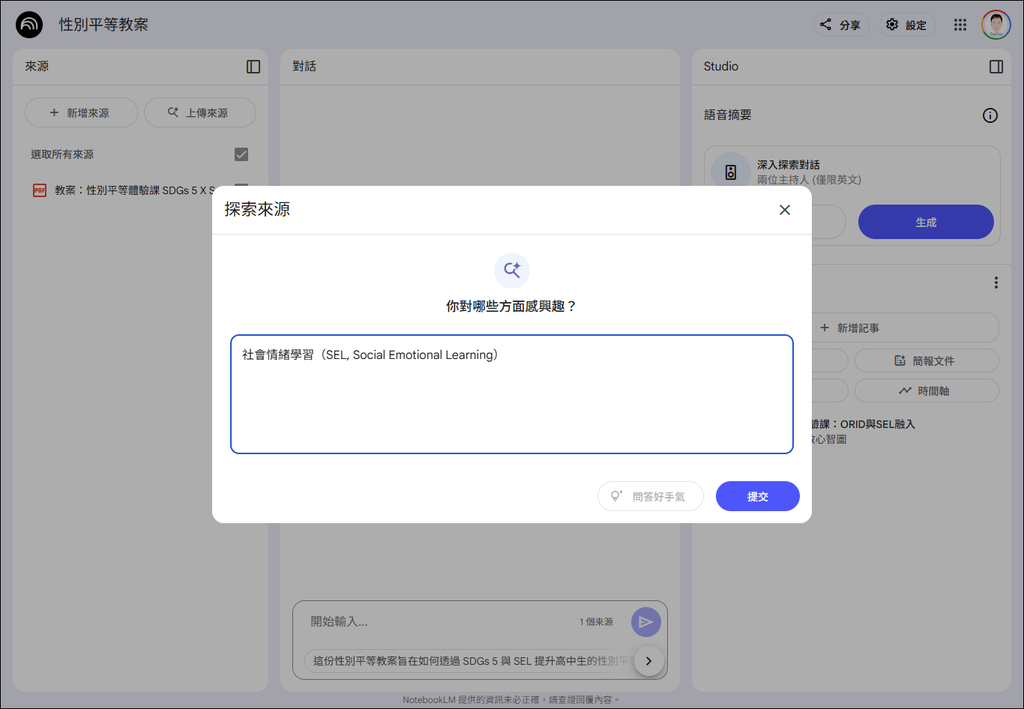Click the info icon beside 語音摘要
1024x709 pixels.
tap(990, 115)
